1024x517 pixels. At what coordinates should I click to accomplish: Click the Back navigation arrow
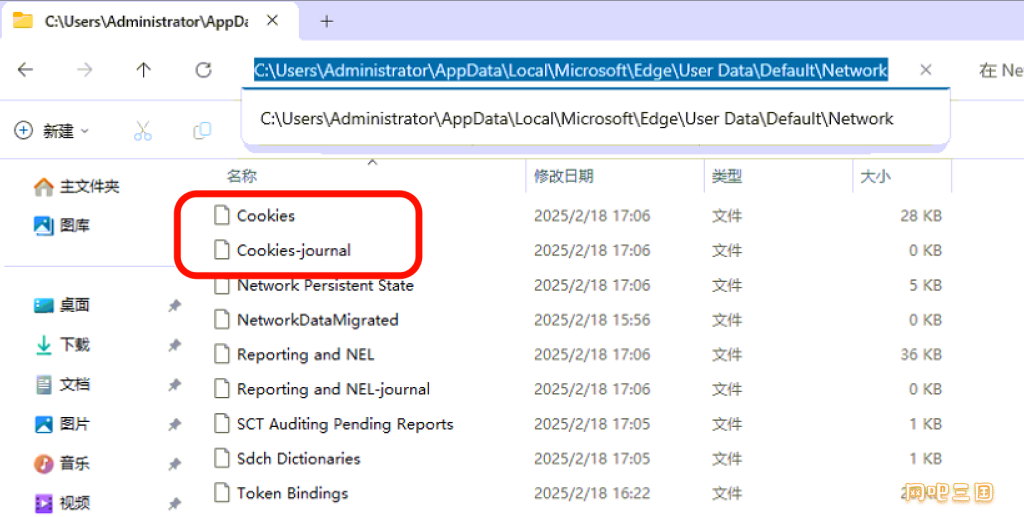coord(25,70)
